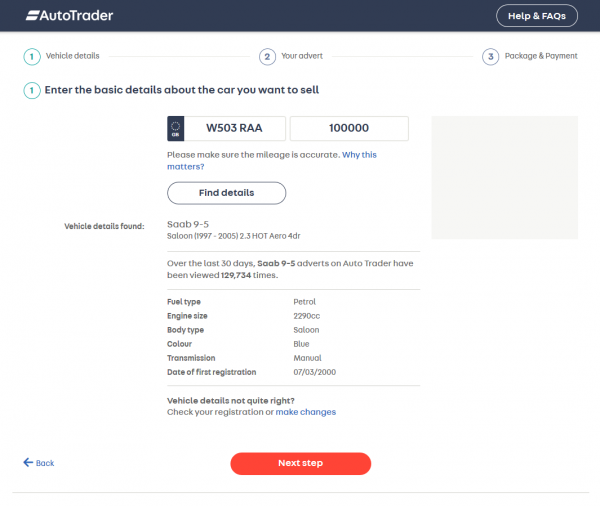600x506 pixels.
Task: Select the Vehicle details step label
Action: pyautogui.click(x=73, y=56)
